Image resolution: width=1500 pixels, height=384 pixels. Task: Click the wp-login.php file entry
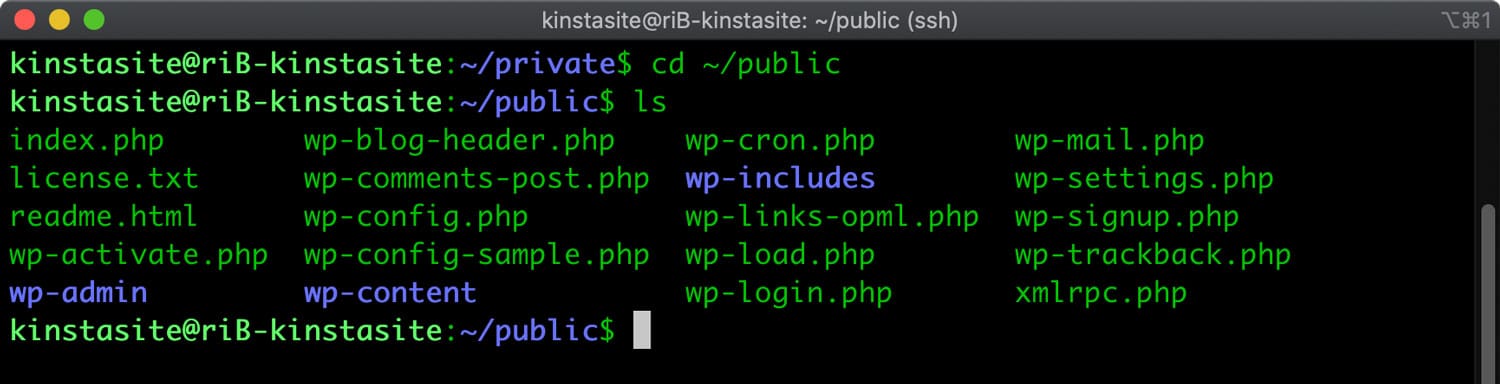tap(788, 294)
